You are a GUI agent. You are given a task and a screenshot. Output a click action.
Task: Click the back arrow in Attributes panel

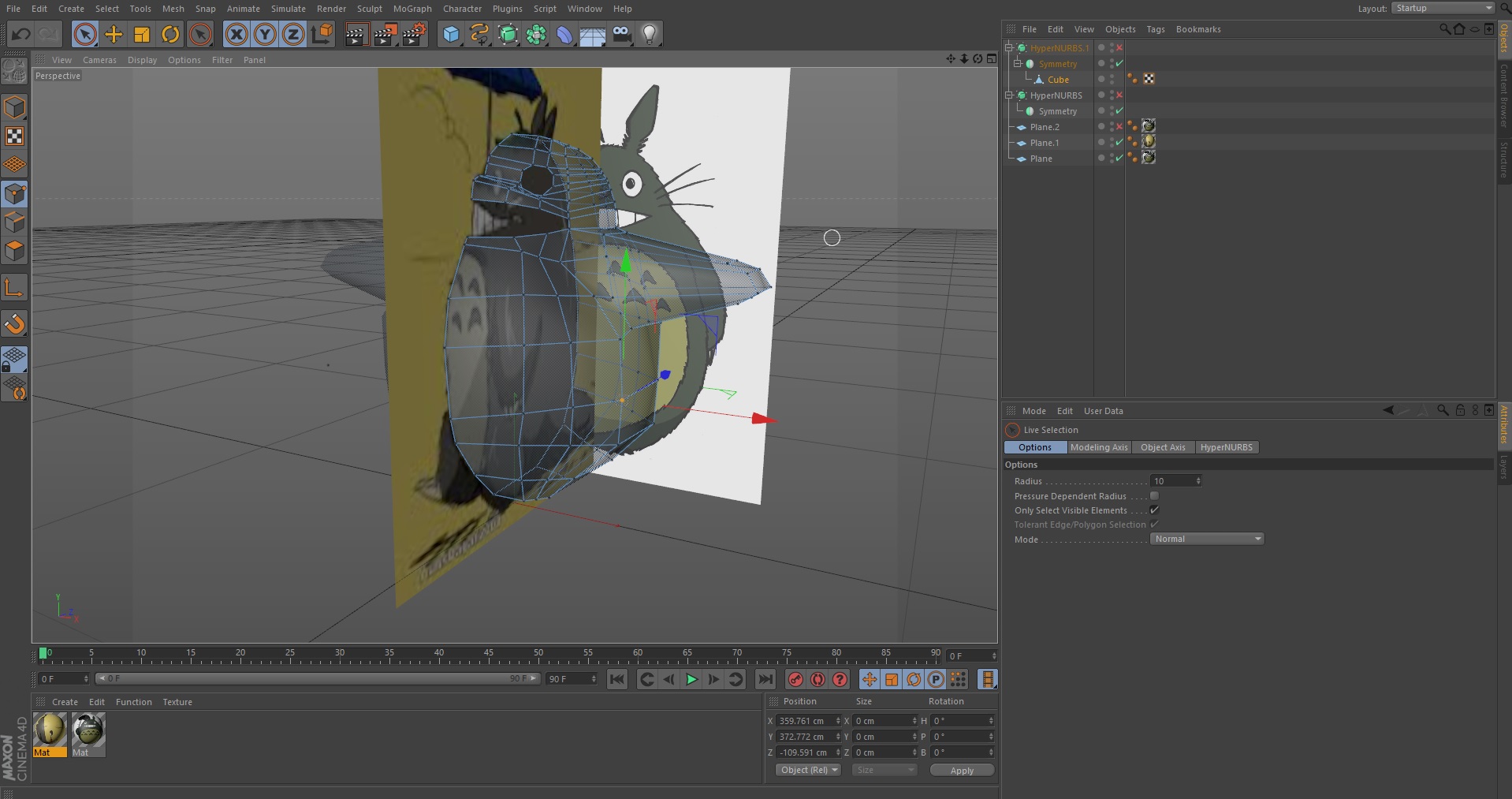1388,410
